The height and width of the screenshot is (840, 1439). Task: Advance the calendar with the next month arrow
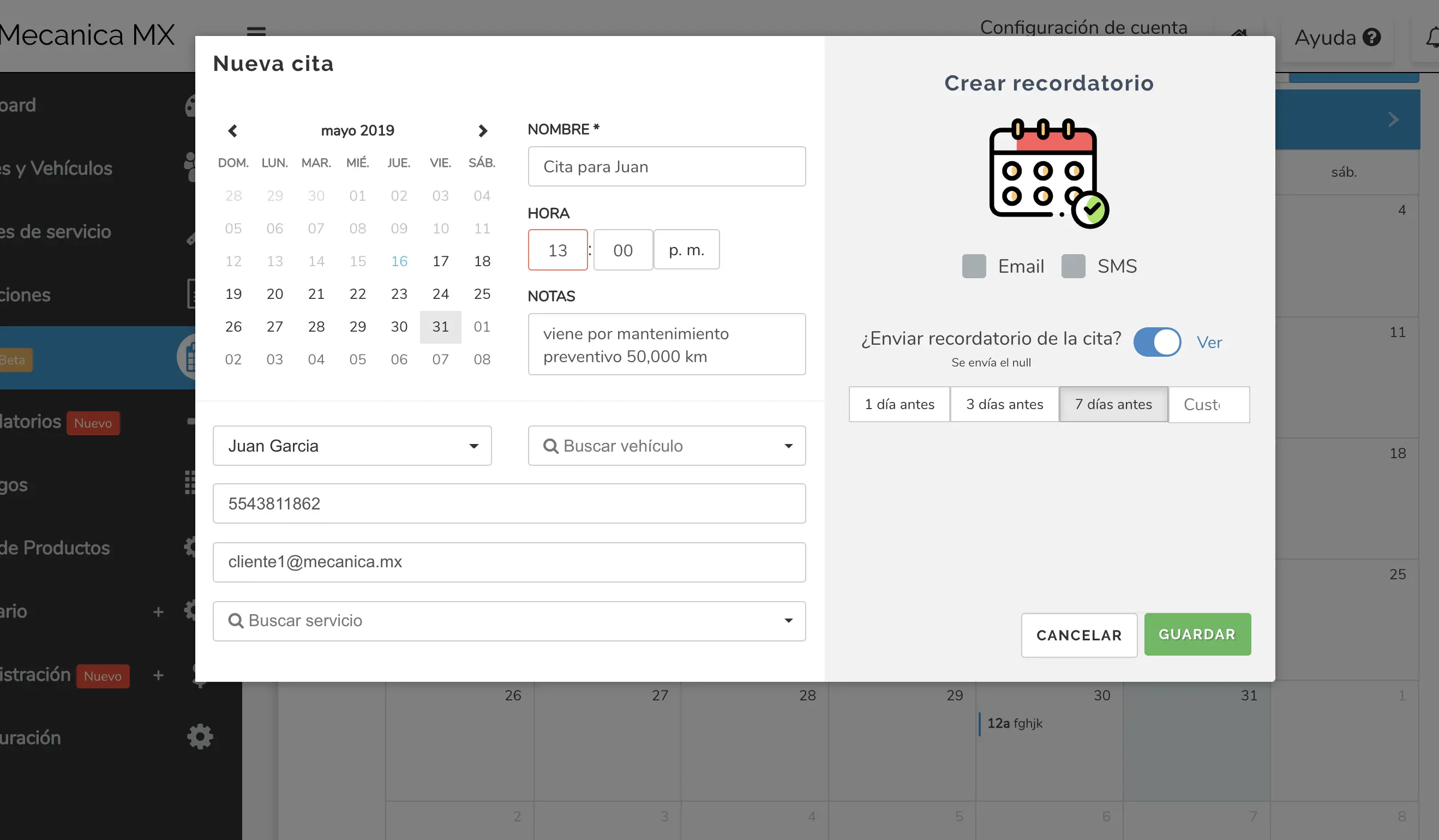click(483, 130)
